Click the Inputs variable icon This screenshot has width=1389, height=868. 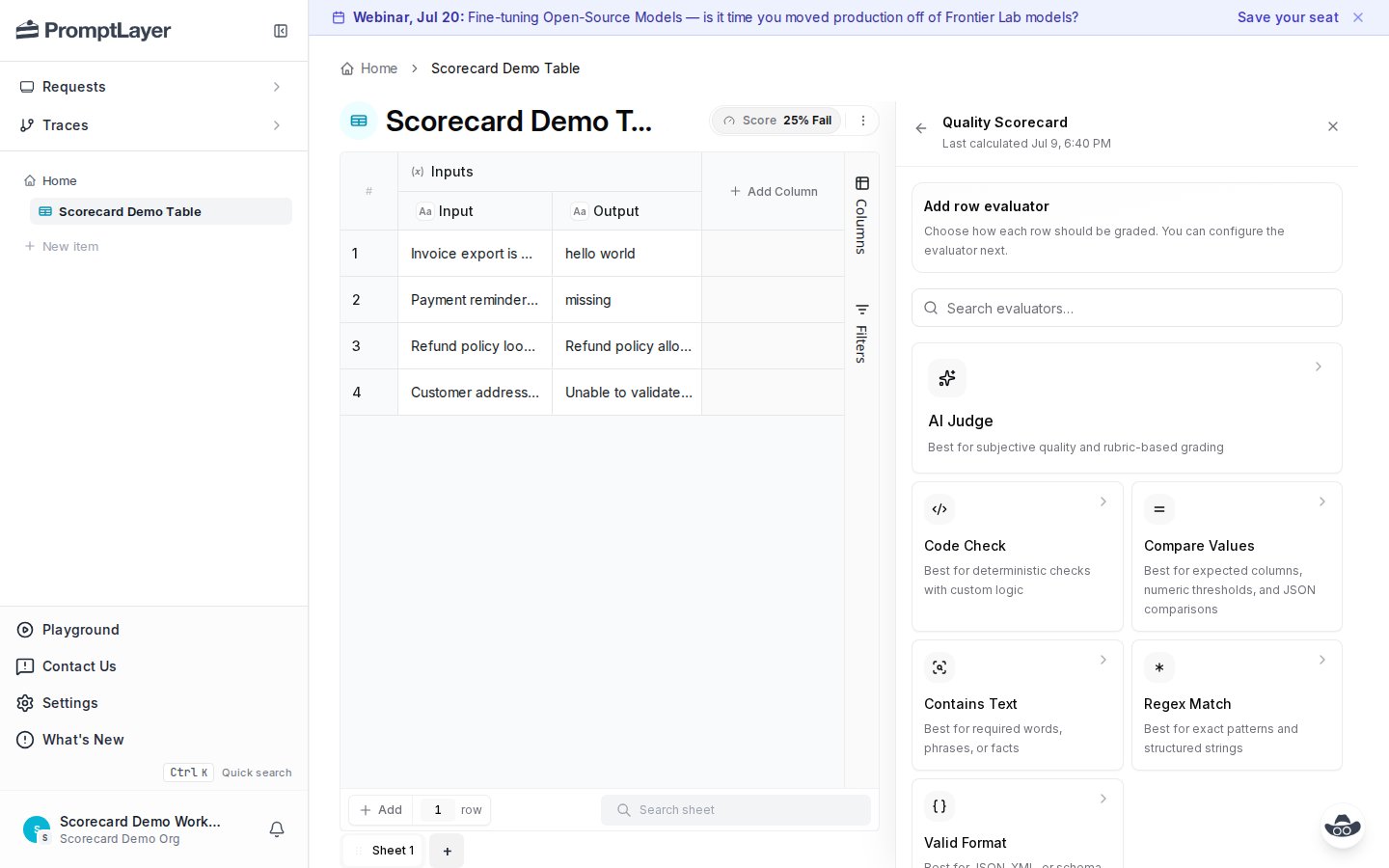click(x=418, y=172)
